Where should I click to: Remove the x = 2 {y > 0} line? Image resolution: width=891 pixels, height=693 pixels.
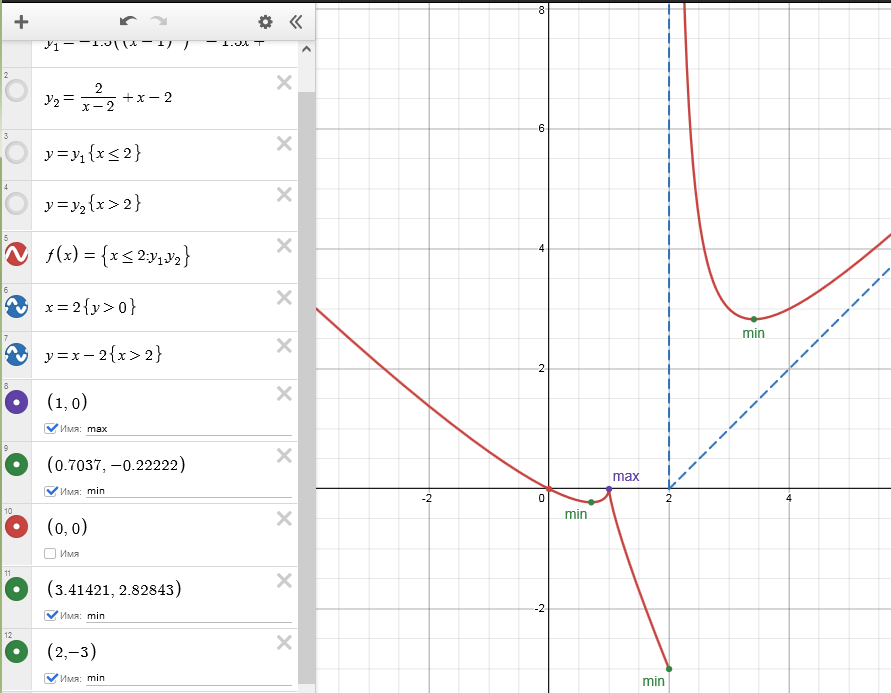coord(284,297)
